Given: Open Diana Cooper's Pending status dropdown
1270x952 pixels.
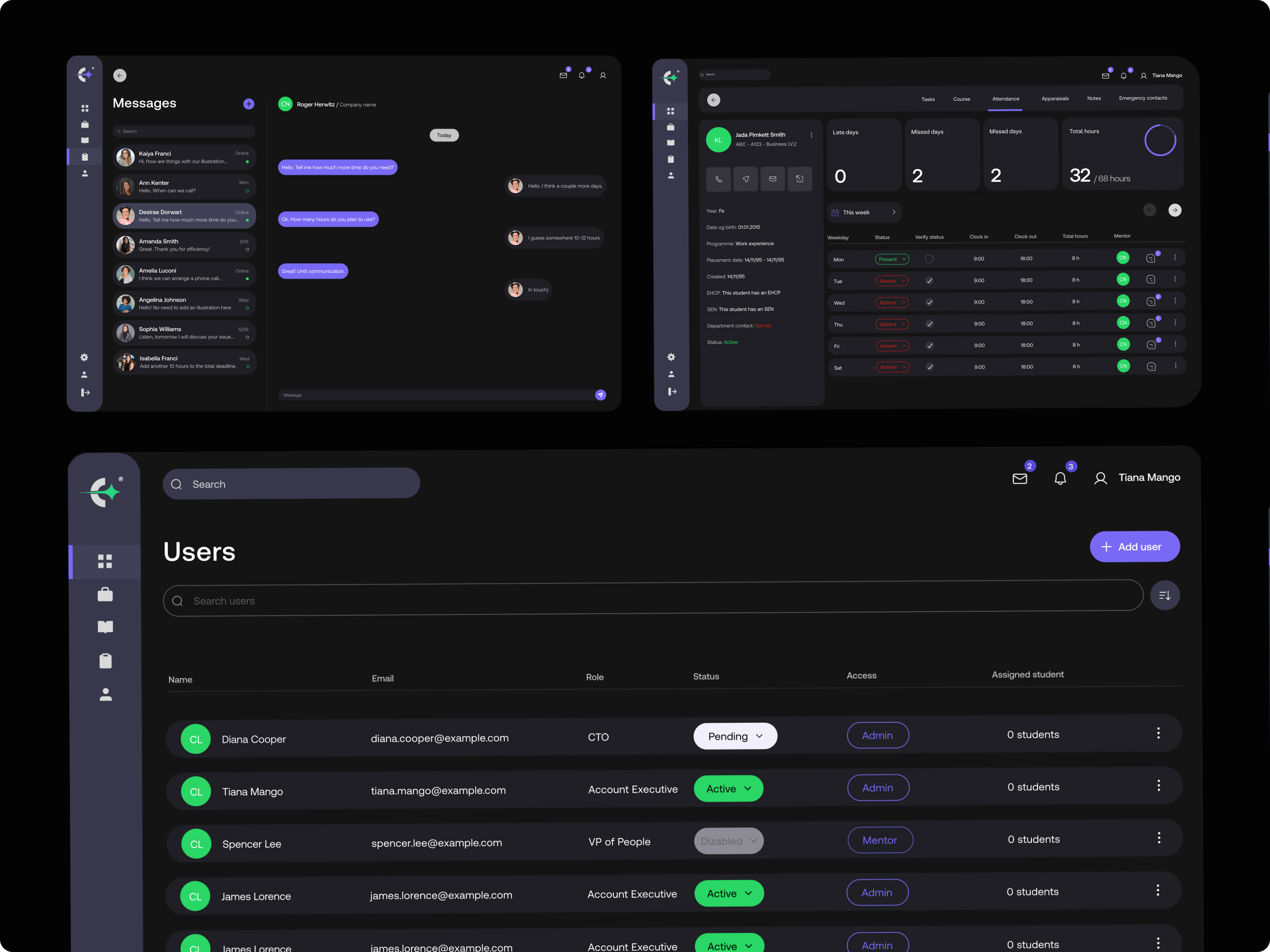Looking at the screenshot, I should click(x=735, y=736).
